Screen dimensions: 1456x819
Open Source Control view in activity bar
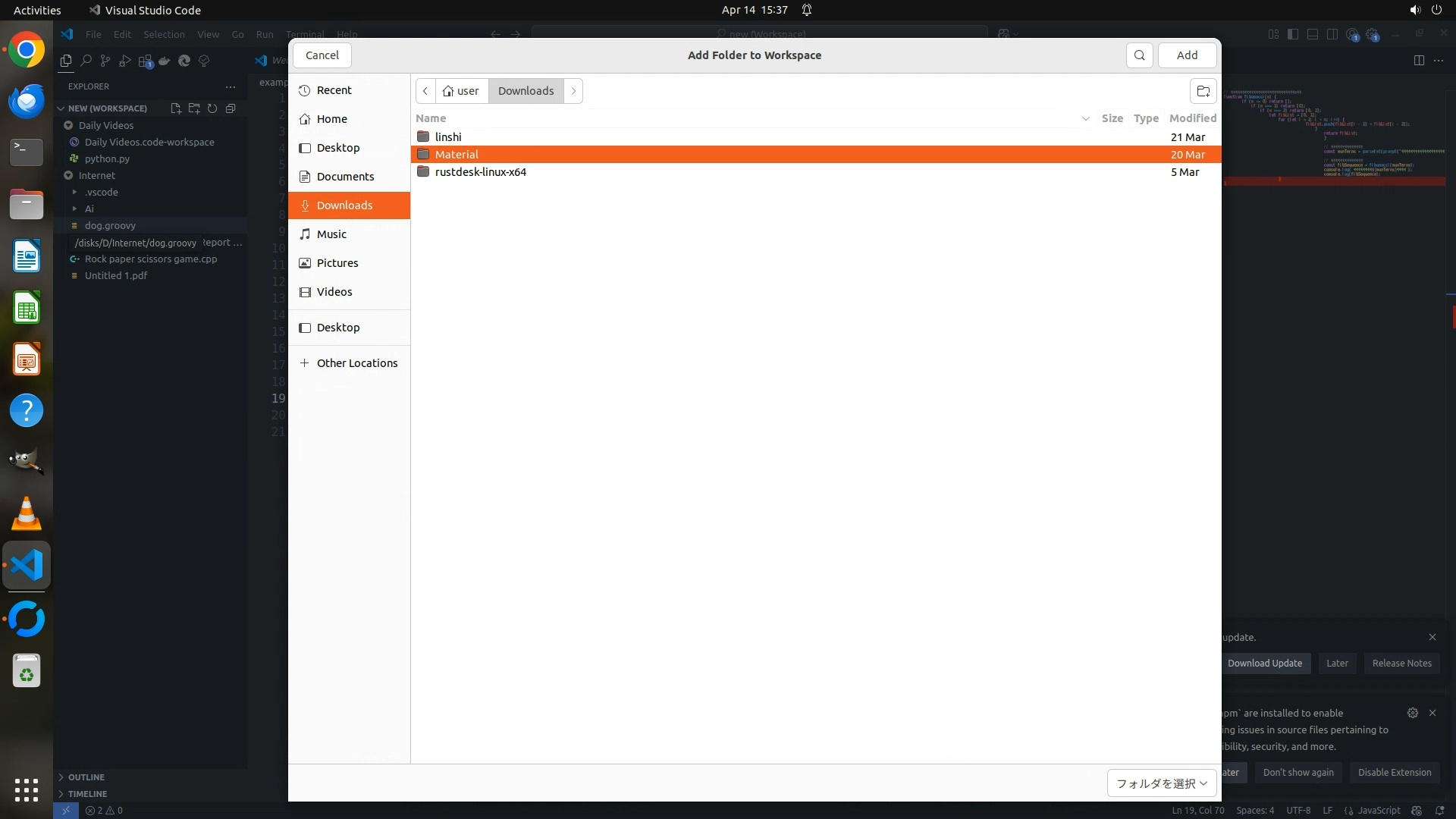[x=105, y=61]
